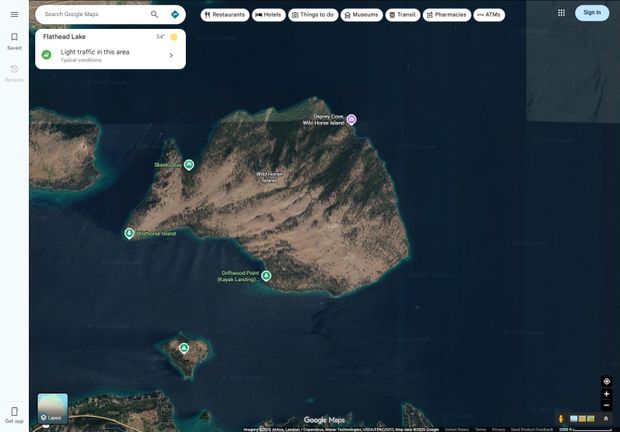Screen dimensions: 620x432
Task: Click Driftwood Point kayak landing marker
Action: 266,275
